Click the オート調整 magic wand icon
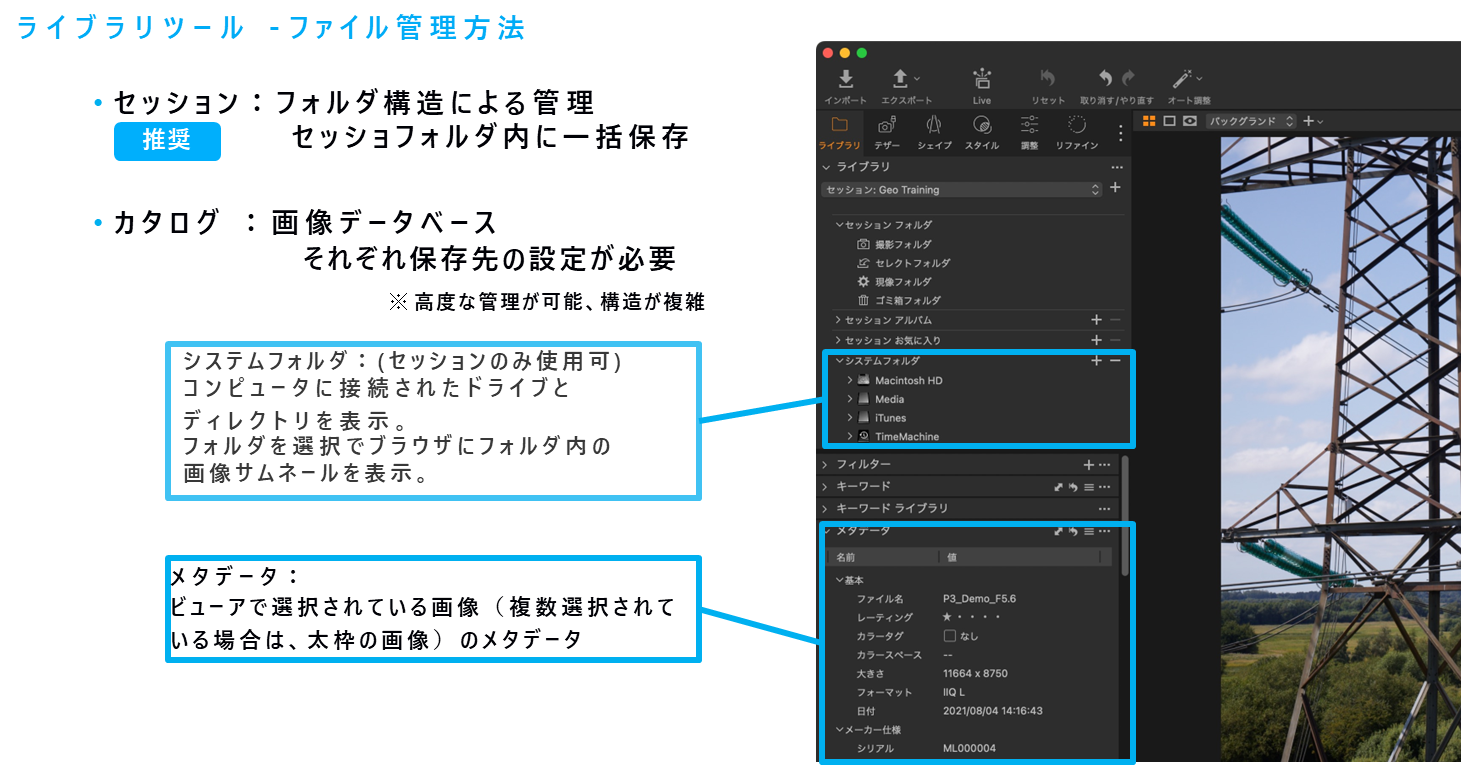This screenshot has width=1461, height=765. pos(1182,78)
